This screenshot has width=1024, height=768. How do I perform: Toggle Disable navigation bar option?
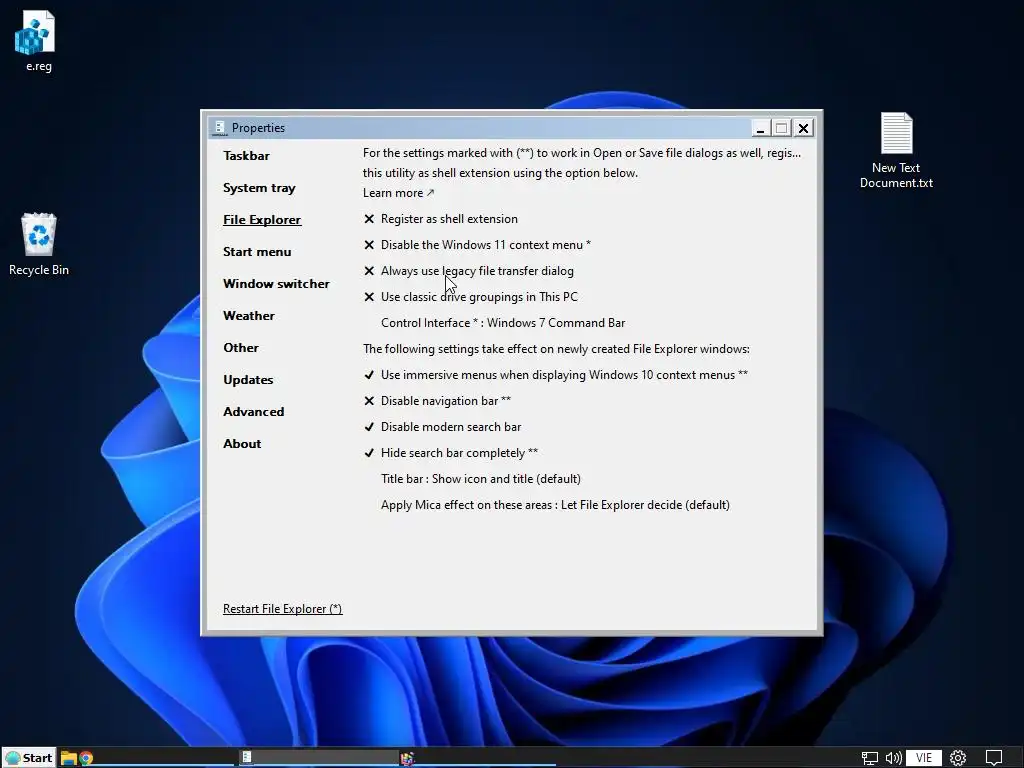click(438, 401)
